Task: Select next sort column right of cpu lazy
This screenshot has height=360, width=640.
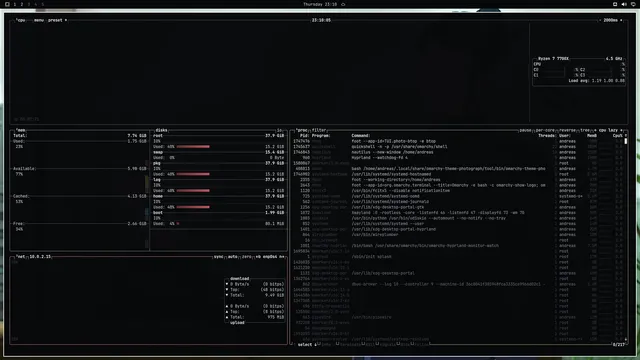Action: [621, 130]
